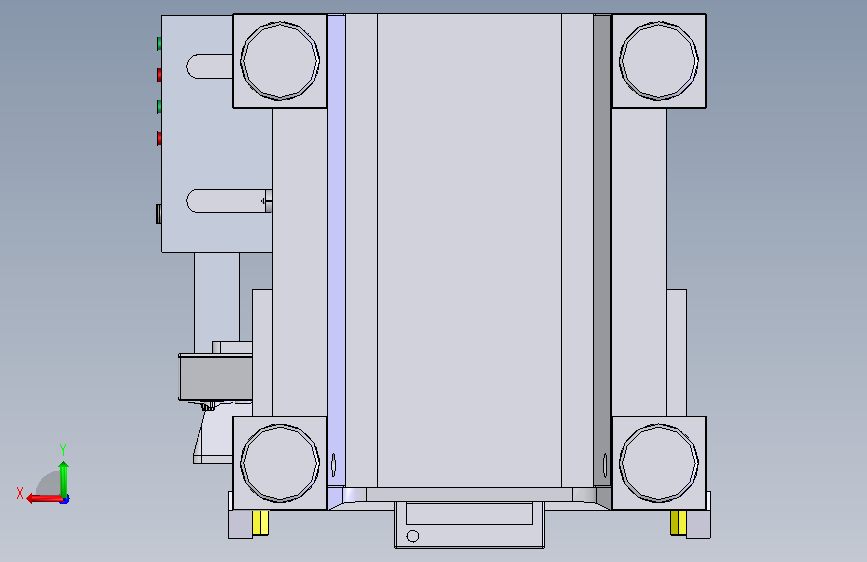Select the dark button on control box edge
The image size is (867, 562).
159,214
